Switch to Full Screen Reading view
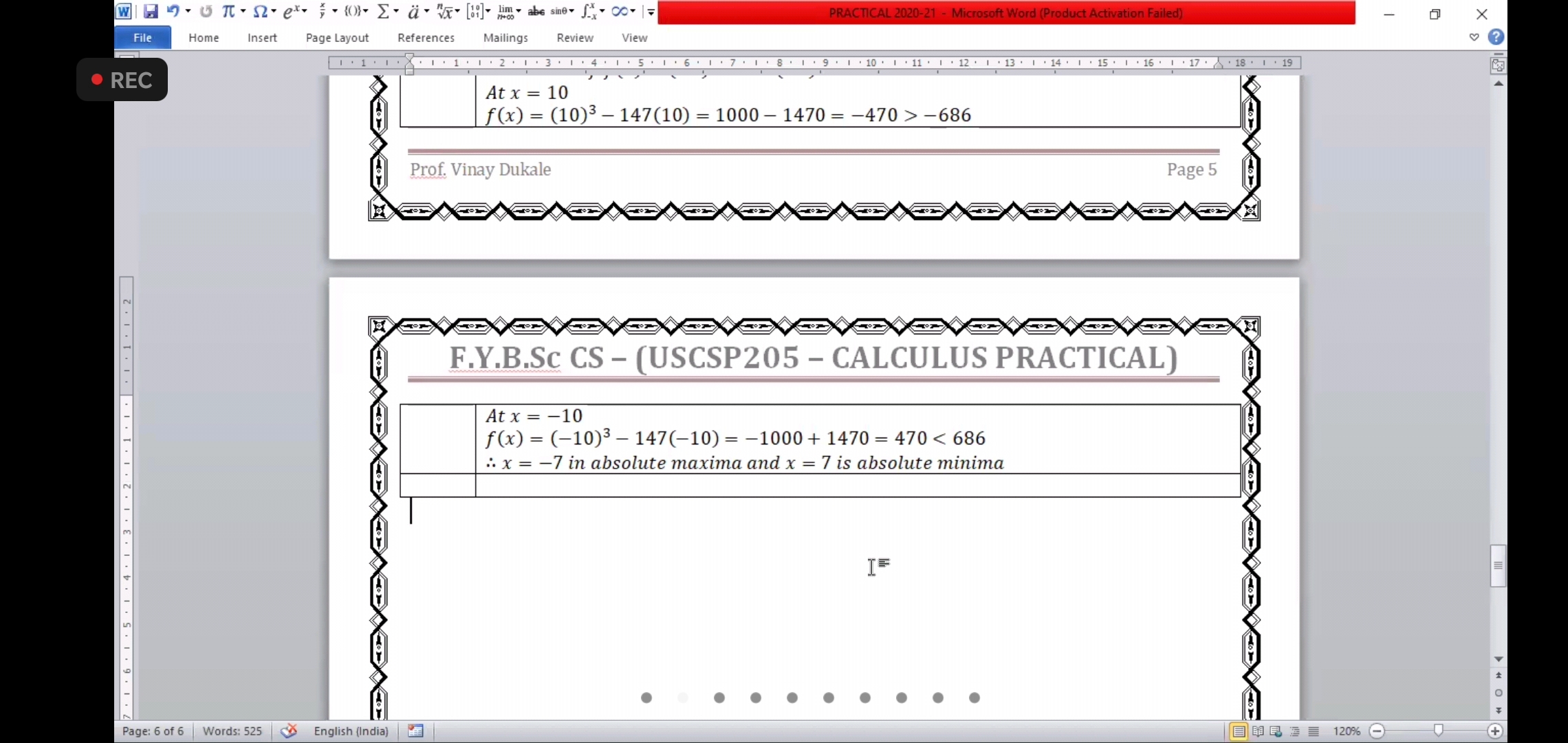Image resolution: width=1568 pixels, height=743 pixels. 1258,731
